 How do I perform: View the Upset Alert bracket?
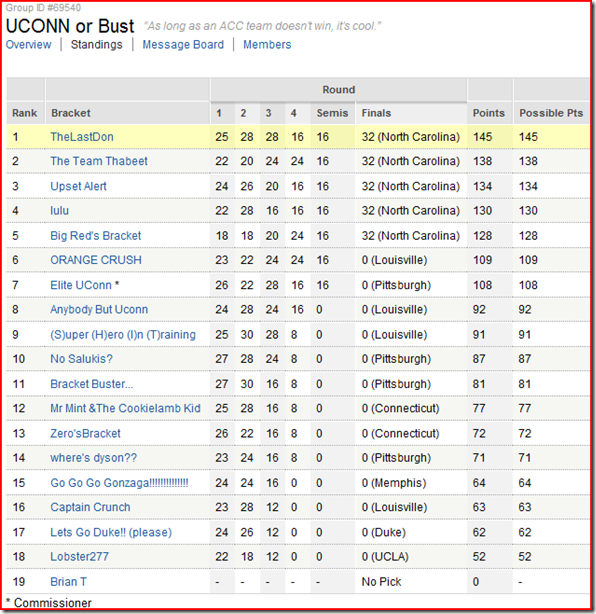[x=78, y=186]
